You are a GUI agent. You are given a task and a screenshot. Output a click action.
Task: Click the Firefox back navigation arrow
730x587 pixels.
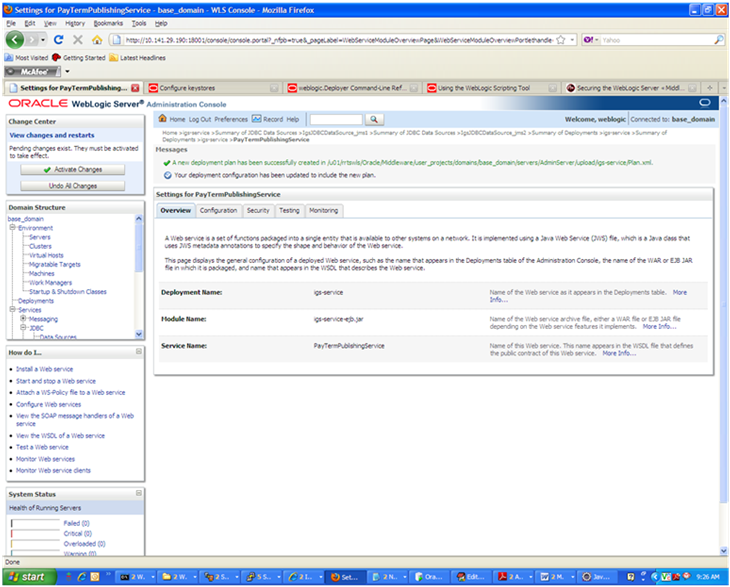point(14,40)
